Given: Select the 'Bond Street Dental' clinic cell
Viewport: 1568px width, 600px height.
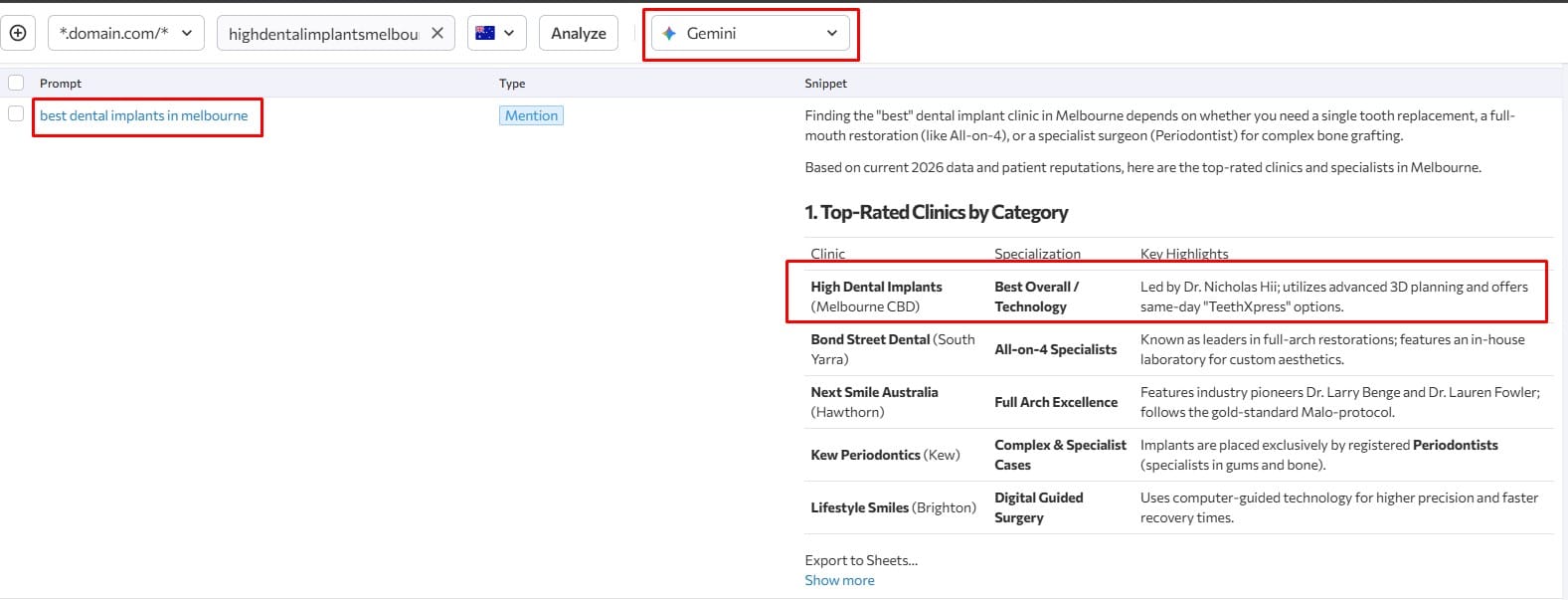Looking at the screenshot, I should 893,349.
